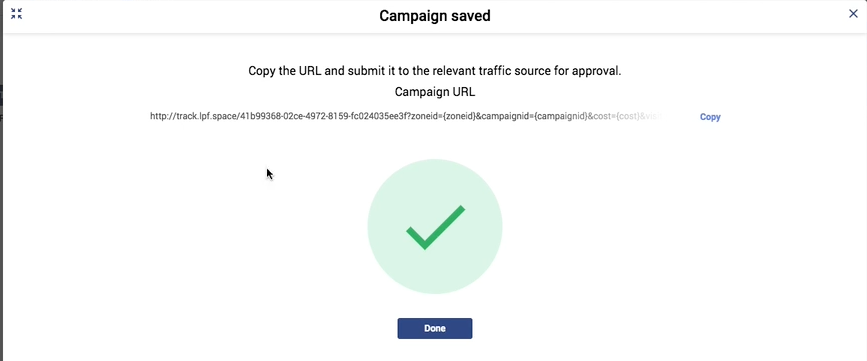The height and width of the screenshot is (361, 867).
Task: Click inside the campaign URL text field
Action: (406, 116)
